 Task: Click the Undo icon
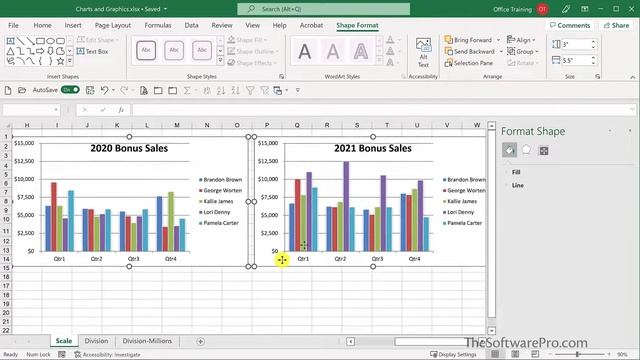coord(104,90)
